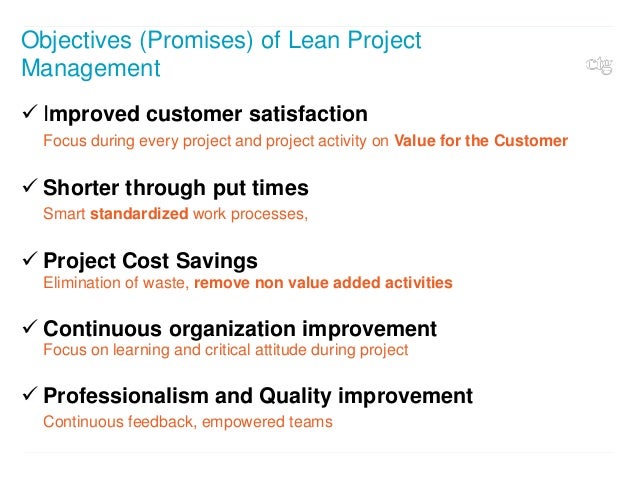Image resolution: width=638 pixels, height=479 pixels.
Task: Click the slide title Objectives of Lean Project
Action: [x=221, y=41]
